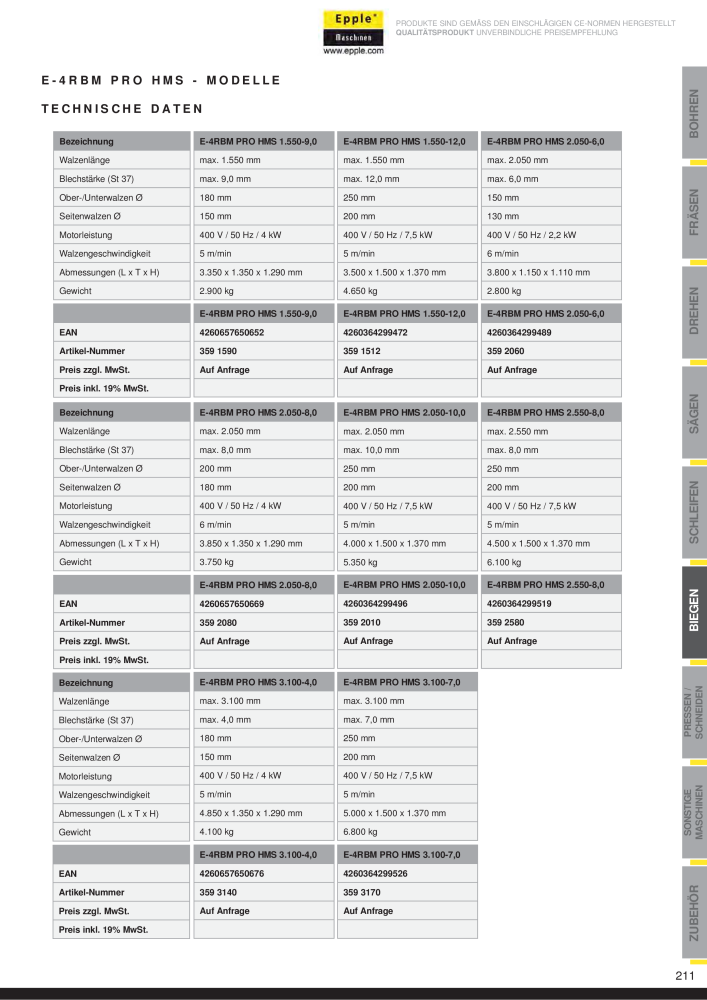707x1000 pixels.
Task: Click article number 359 3140
Action: coord(218,892)
